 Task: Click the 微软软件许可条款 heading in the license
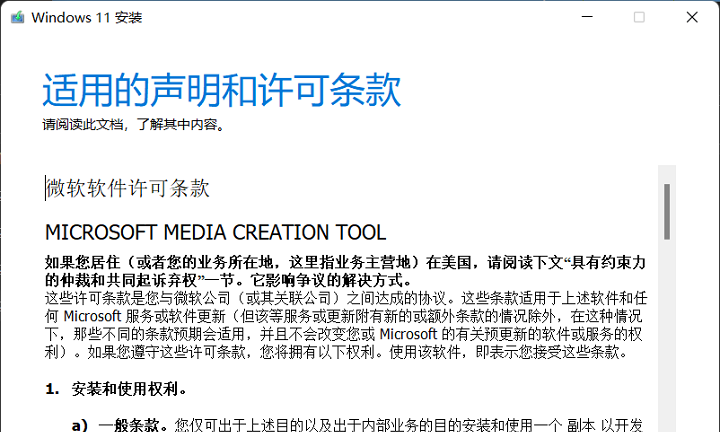(x=128, y=188)
